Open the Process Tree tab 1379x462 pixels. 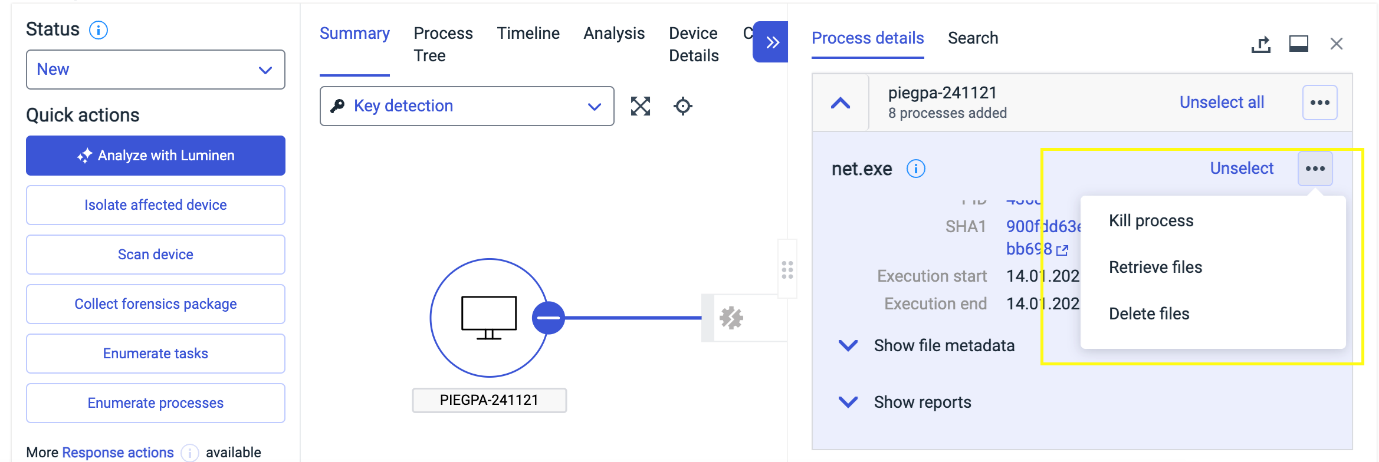443,45
